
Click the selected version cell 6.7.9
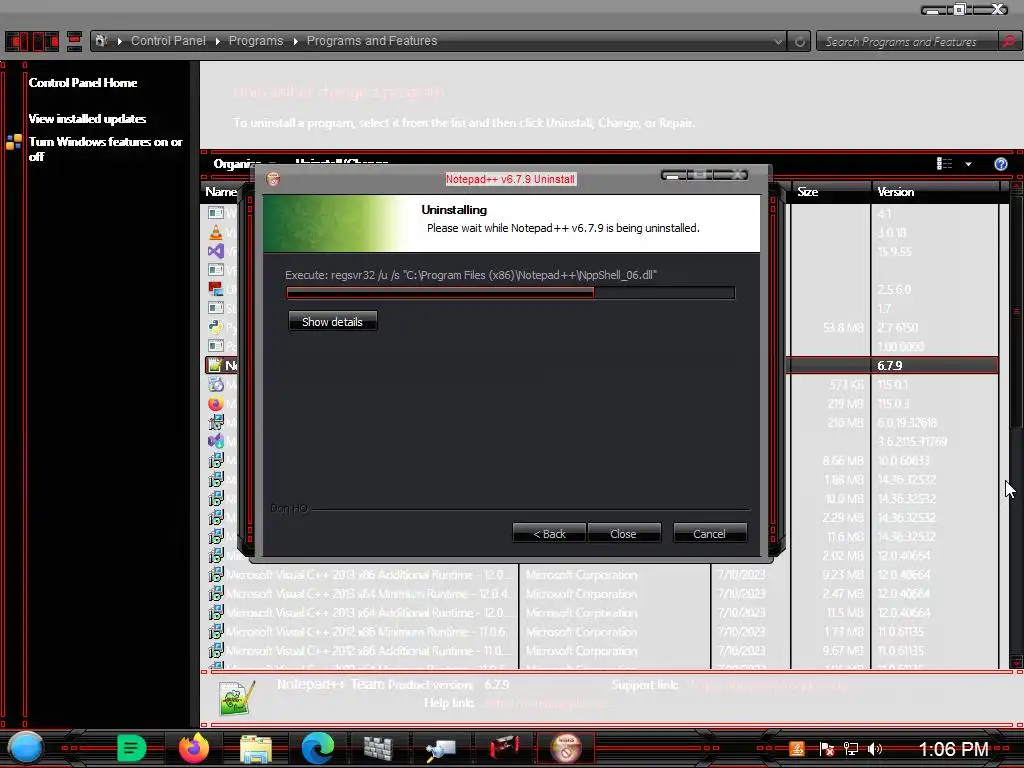click(x=889, y=365)
